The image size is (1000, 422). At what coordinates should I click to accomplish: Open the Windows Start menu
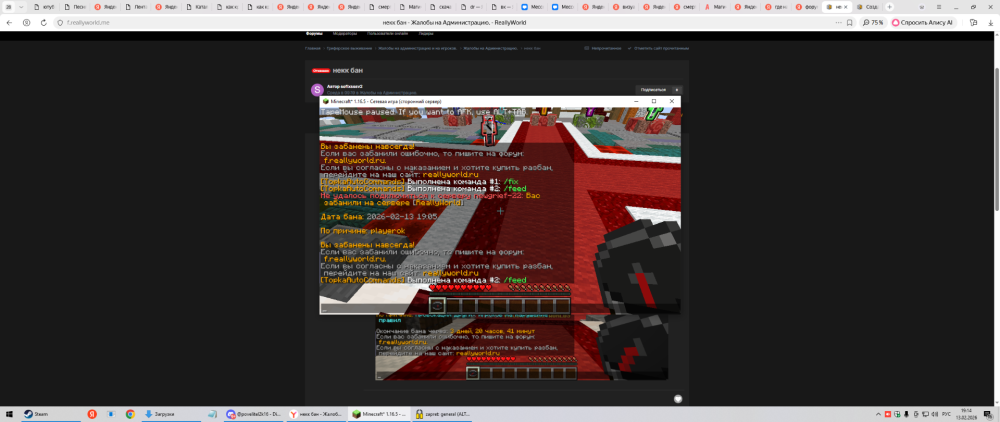tap(8, 414)
